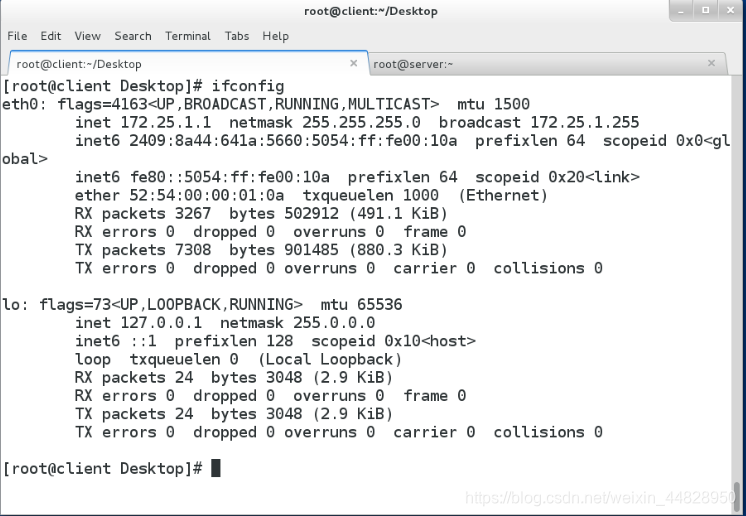Open the Help menu
The width and height of the screenshot is (746, 516).
pos(275,36)
